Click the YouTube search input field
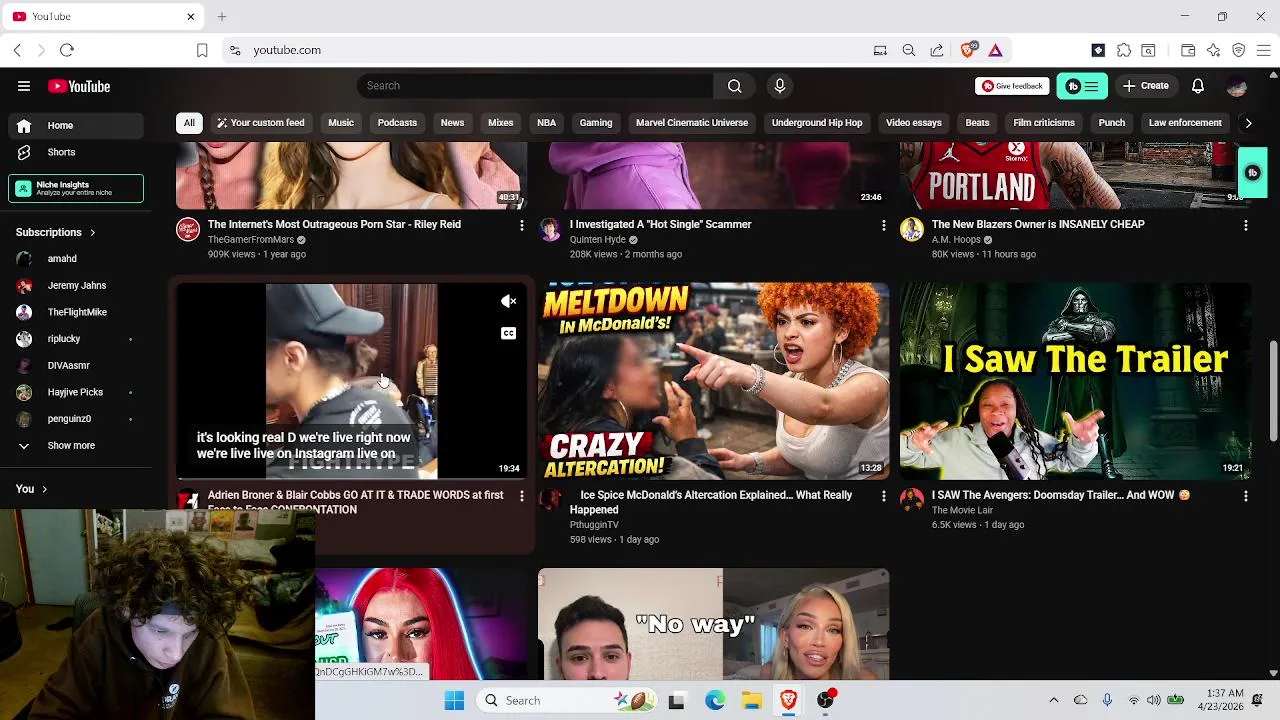 coord(535,86)
